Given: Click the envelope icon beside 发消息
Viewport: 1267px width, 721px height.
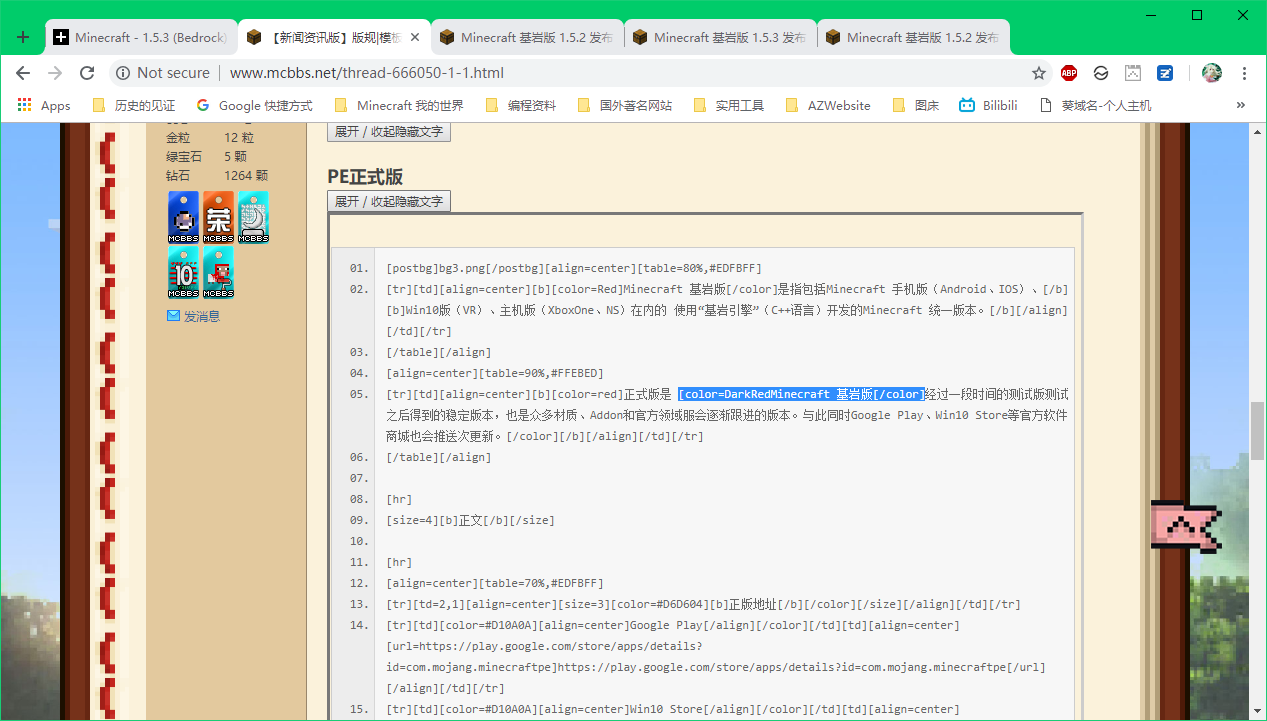Looking at the screenshot, I should coord(174,316).
